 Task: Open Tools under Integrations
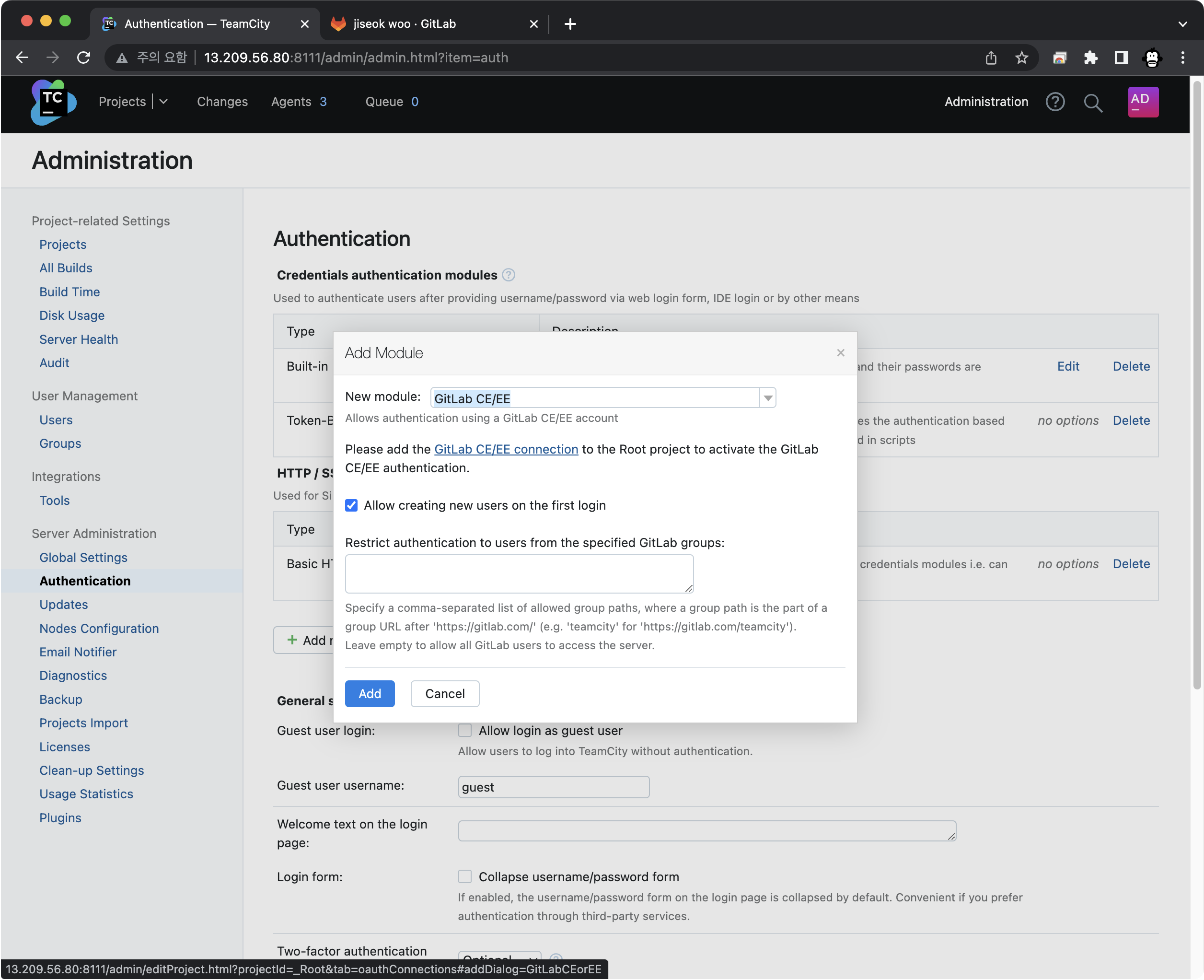[54, 501]
